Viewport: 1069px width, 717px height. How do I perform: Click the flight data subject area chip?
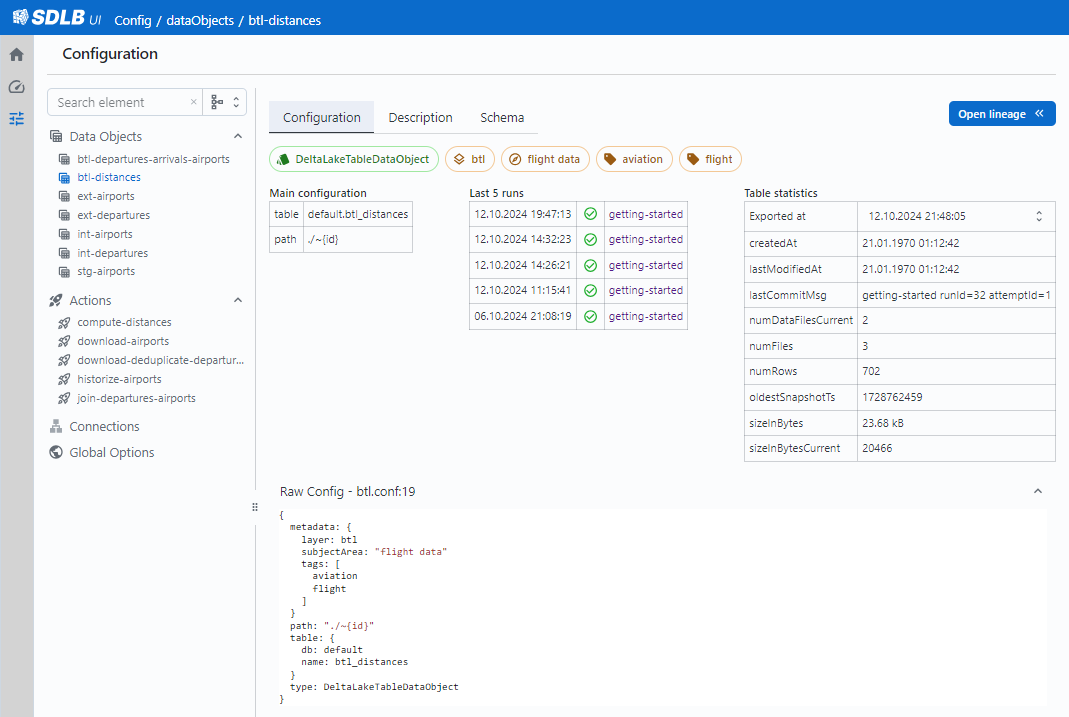(x=544, y=159)
